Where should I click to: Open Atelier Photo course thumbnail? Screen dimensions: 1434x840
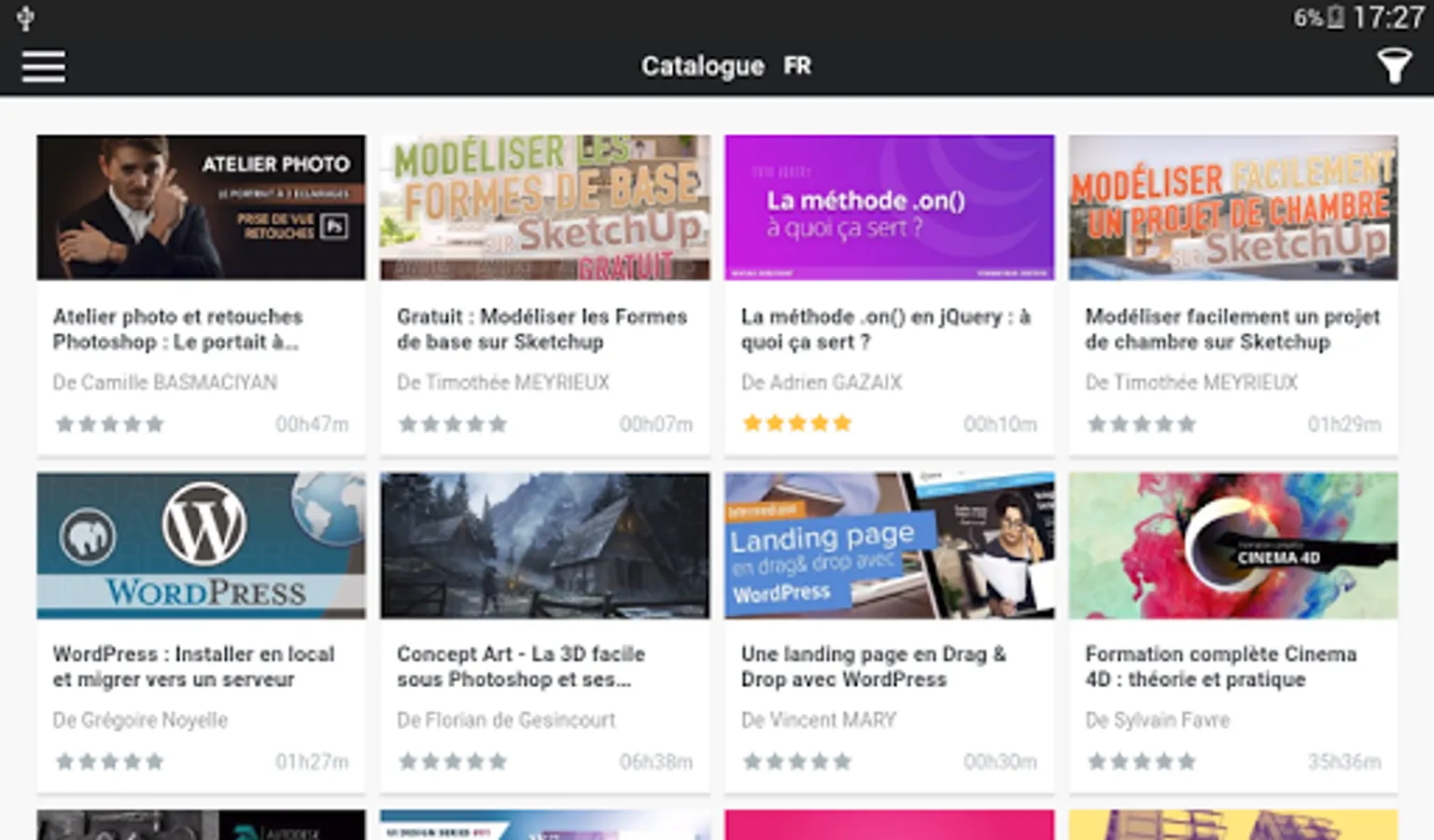coord(201,207)
